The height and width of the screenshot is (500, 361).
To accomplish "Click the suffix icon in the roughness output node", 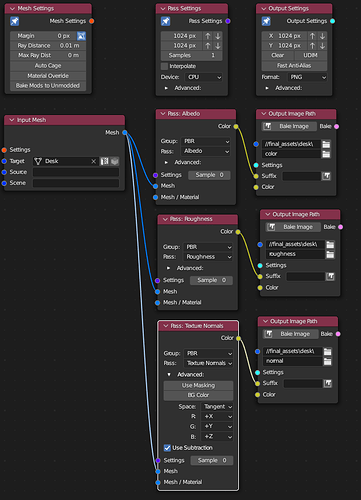I will pyautogui.click(x=330, y=276).
